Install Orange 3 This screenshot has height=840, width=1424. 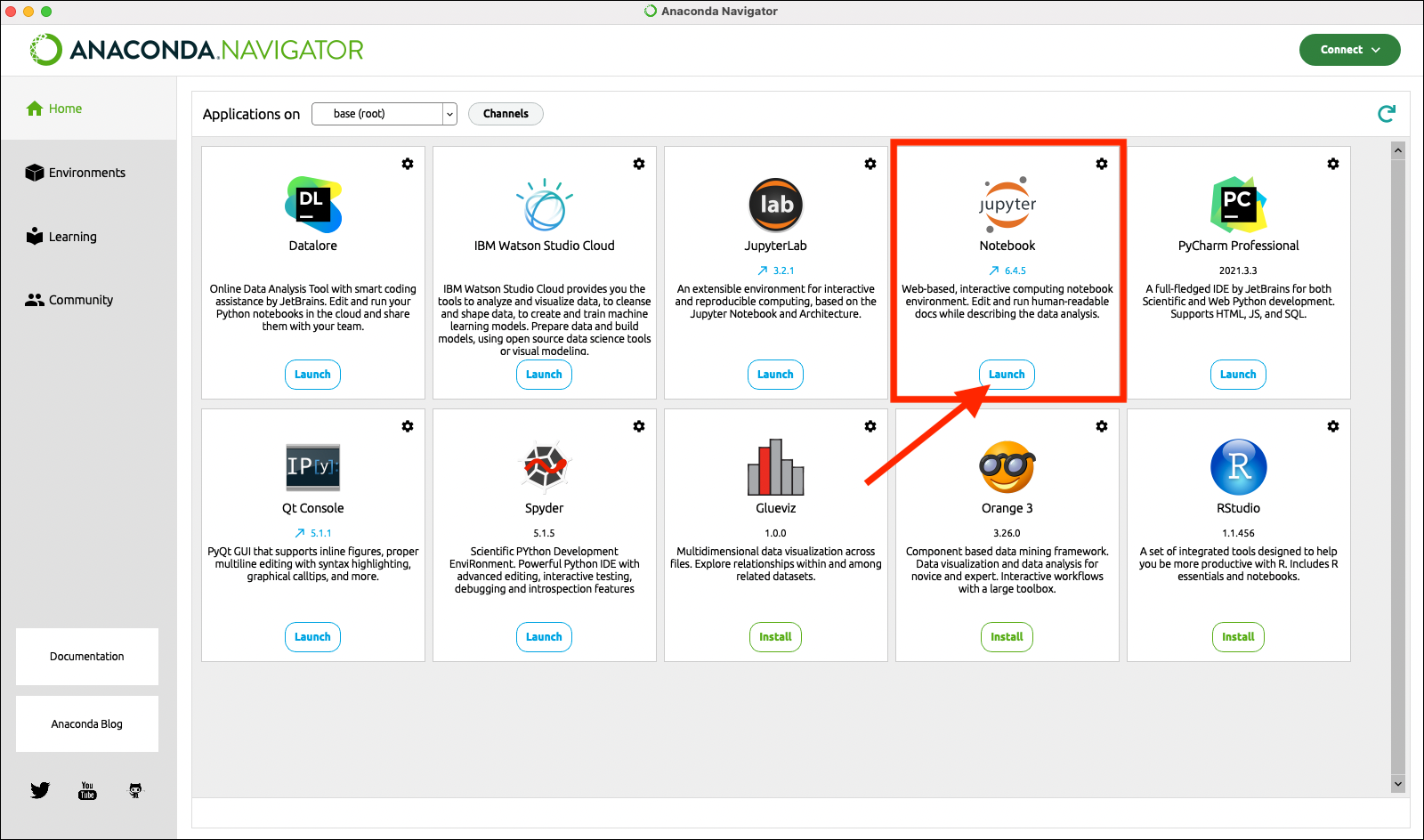pyautogui.click(x=1007, y=637)
